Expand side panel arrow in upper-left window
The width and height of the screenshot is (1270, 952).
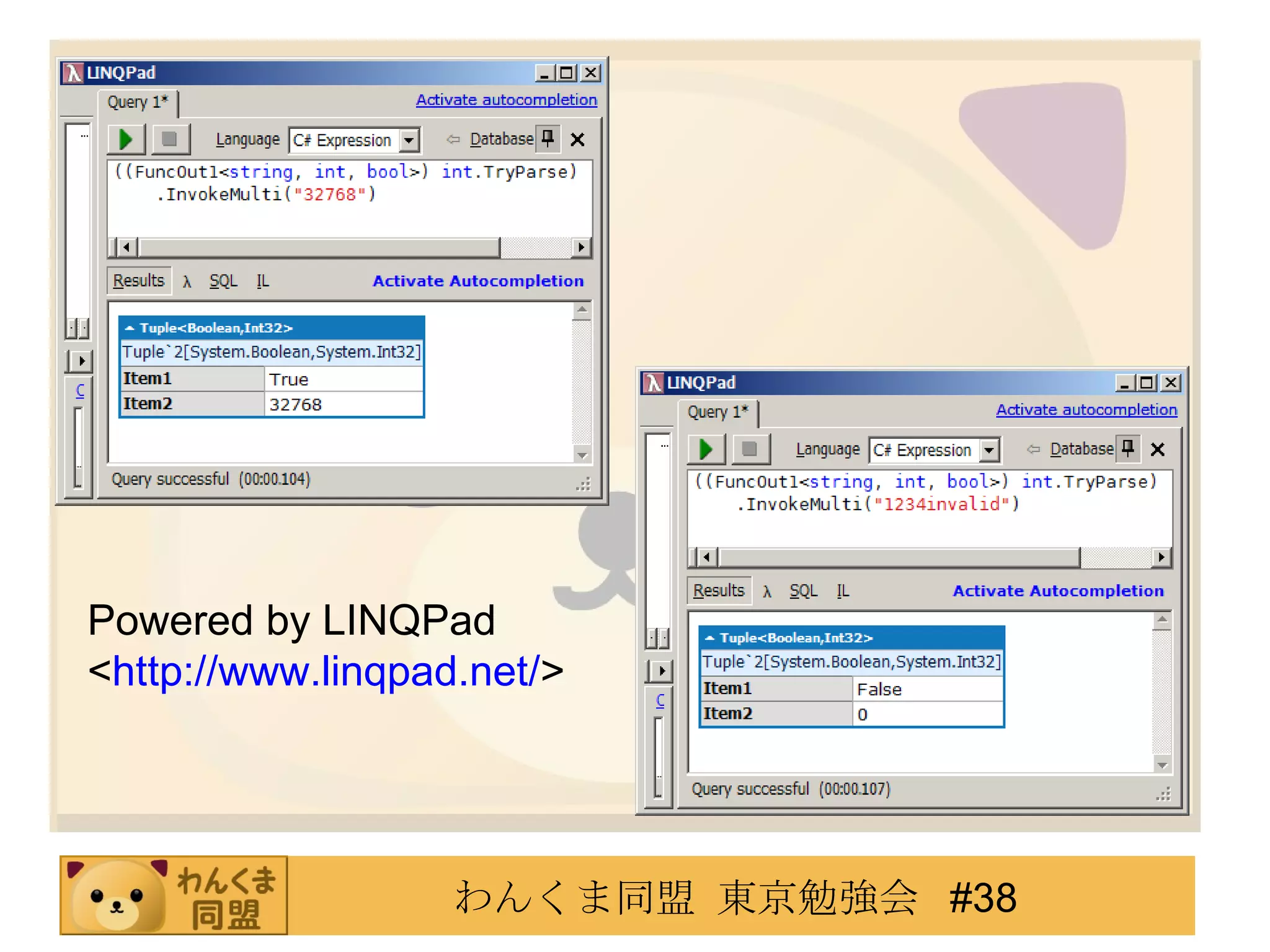pyautogui.click(x=81, y=361)
